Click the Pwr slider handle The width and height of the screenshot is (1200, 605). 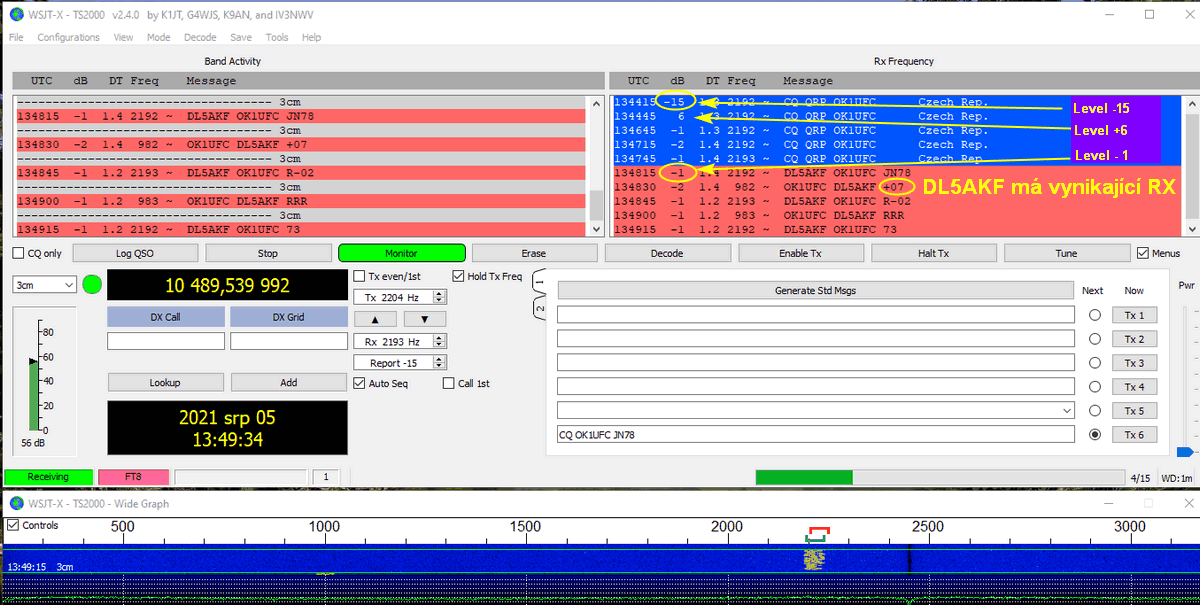click(1186, 452)
